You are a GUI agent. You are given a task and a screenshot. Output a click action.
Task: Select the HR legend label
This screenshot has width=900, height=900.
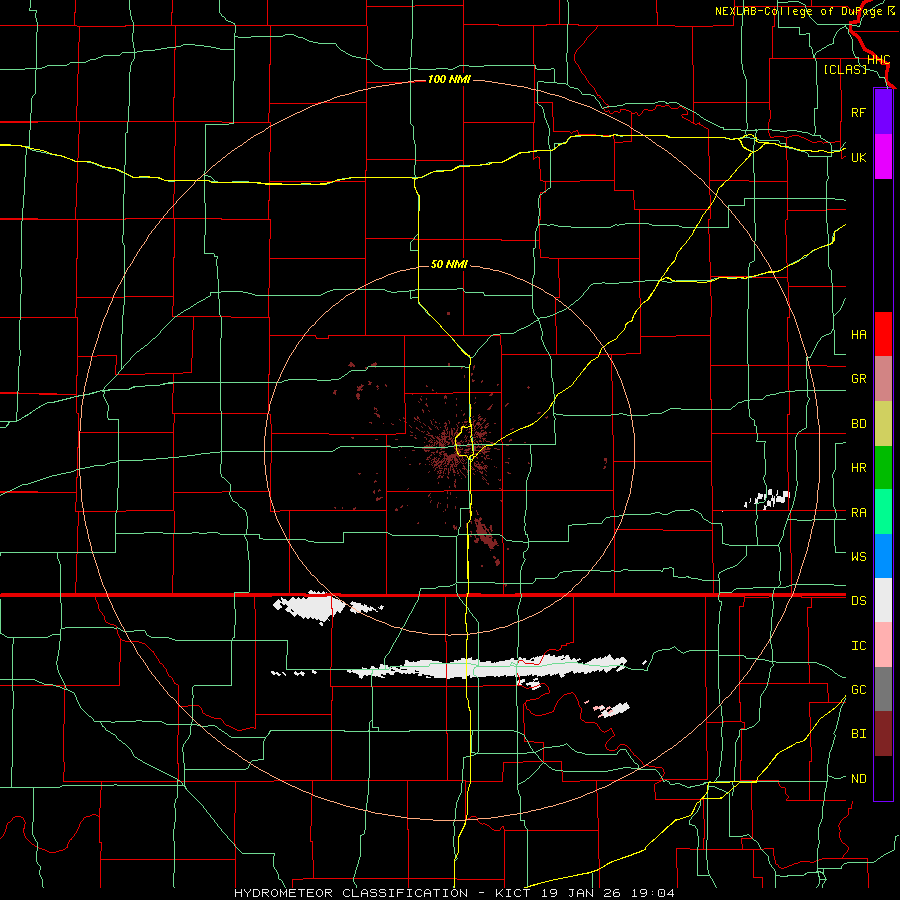pyautogui.click(x=858, y=468)
